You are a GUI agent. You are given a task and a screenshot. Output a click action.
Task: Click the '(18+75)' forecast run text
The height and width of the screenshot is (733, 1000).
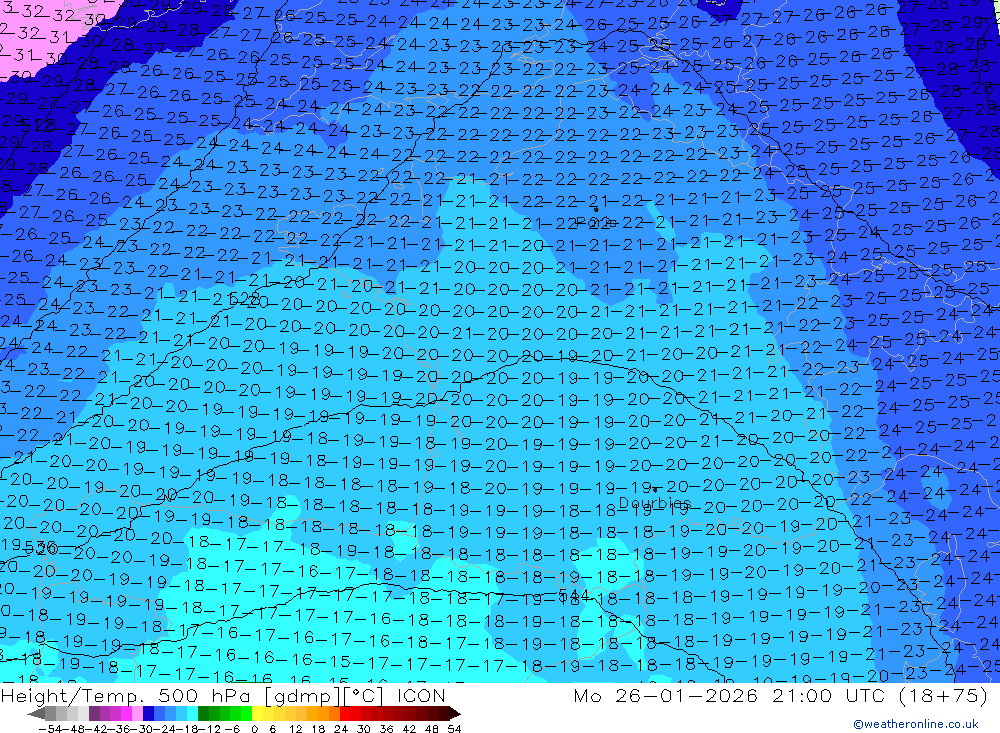pos(943,695)
